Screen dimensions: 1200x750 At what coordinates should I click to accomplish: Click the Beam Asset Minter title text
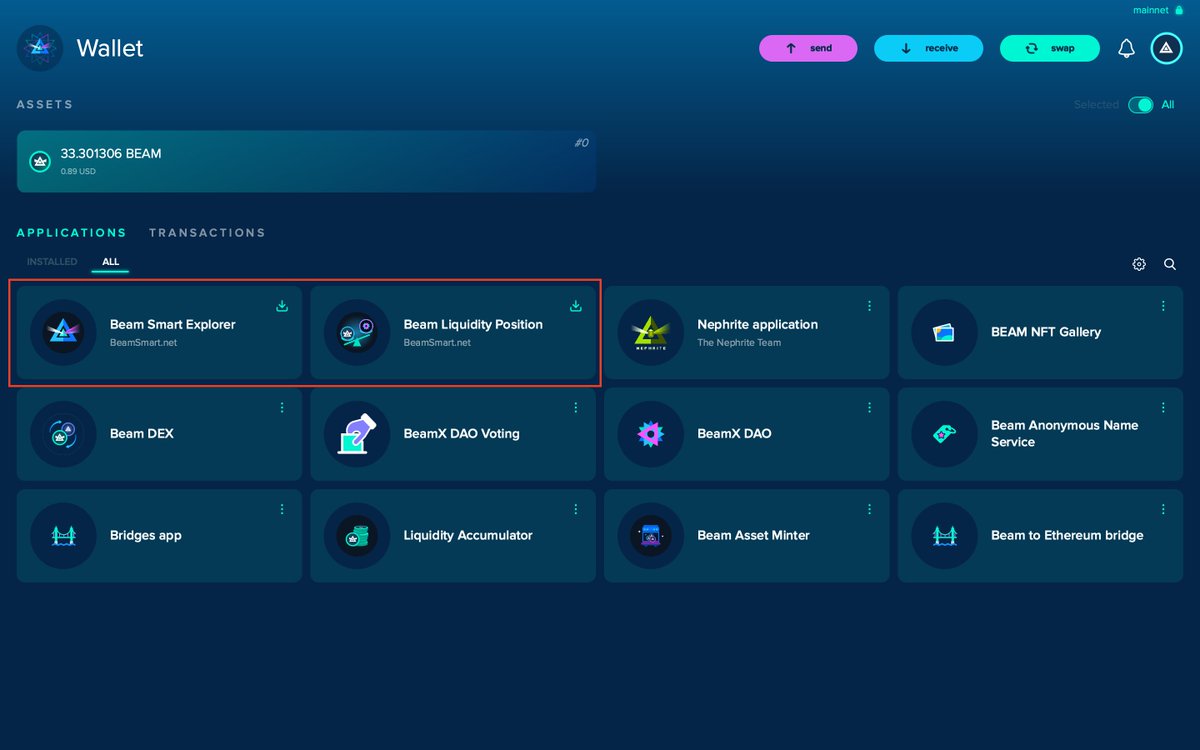(x=753, y=536)
